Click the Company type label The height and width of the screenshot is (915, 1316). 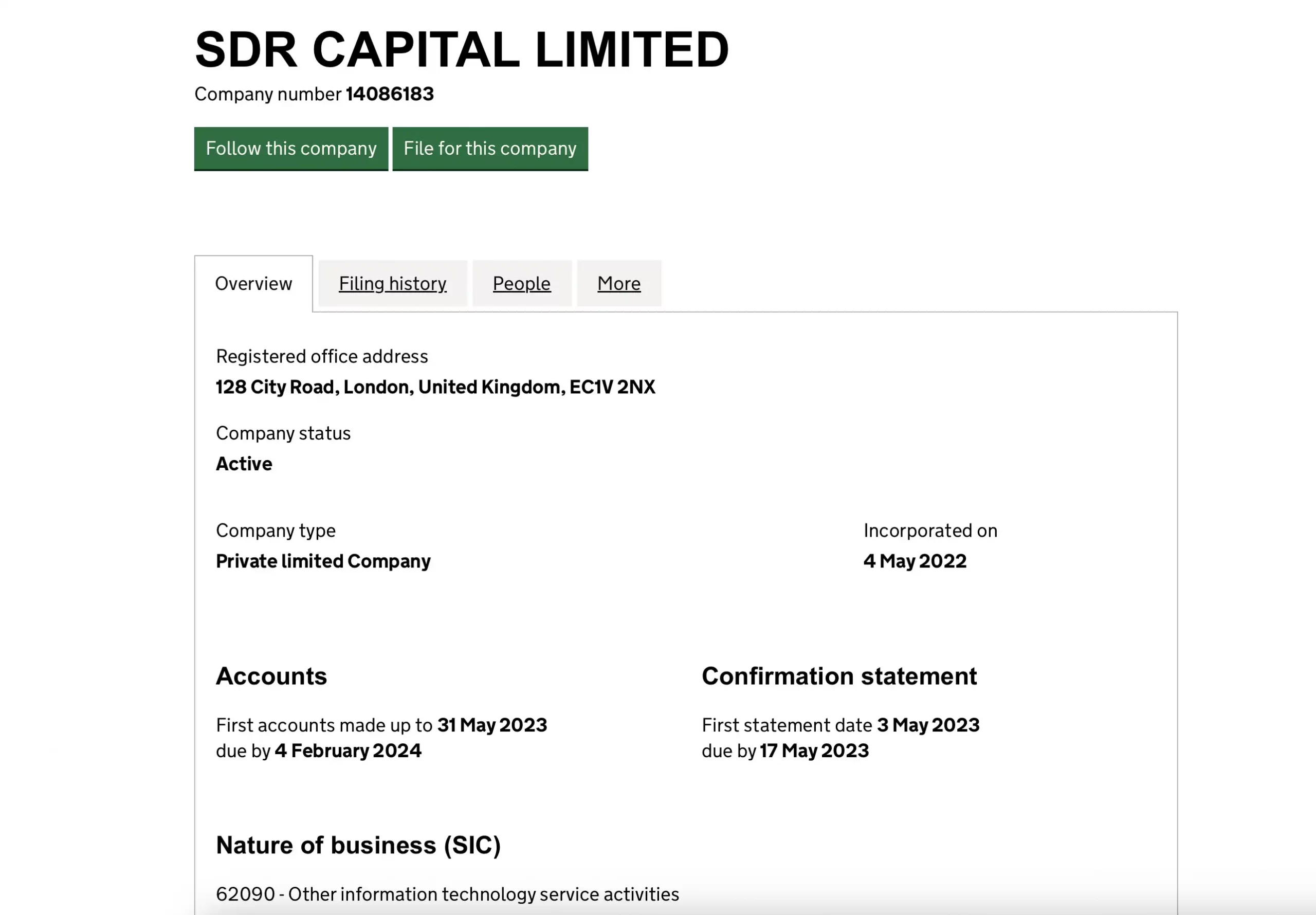pos(276,531)
